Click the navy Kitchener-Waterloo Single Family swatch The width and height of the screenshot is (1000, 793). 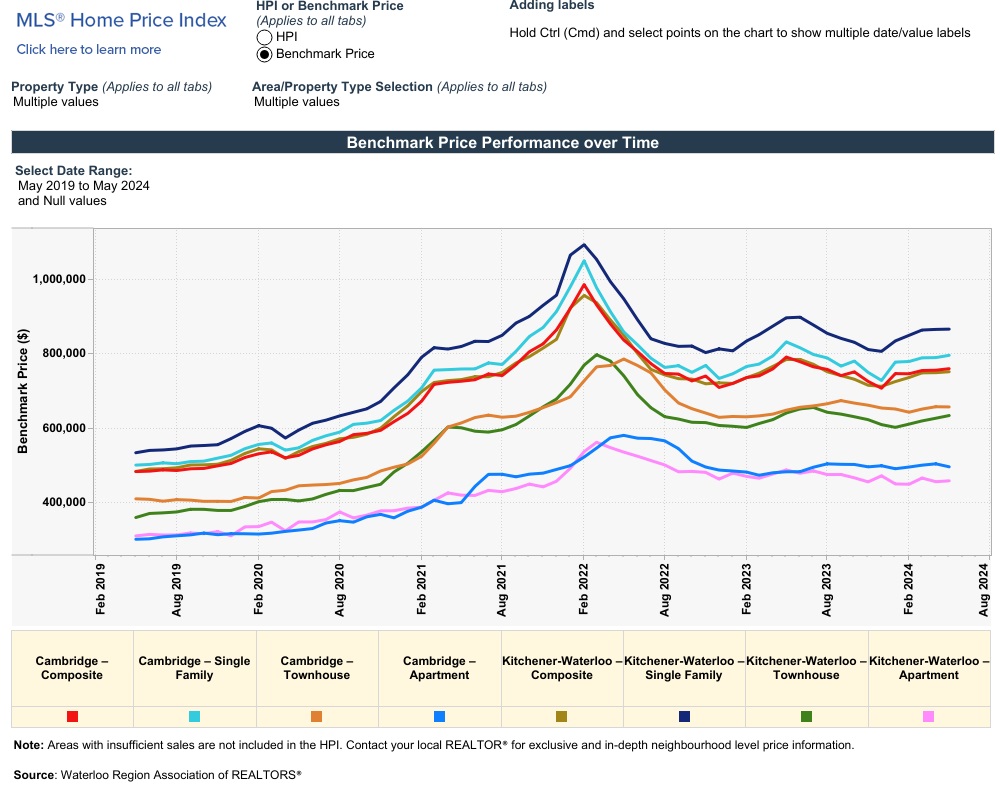coord(684,717)
